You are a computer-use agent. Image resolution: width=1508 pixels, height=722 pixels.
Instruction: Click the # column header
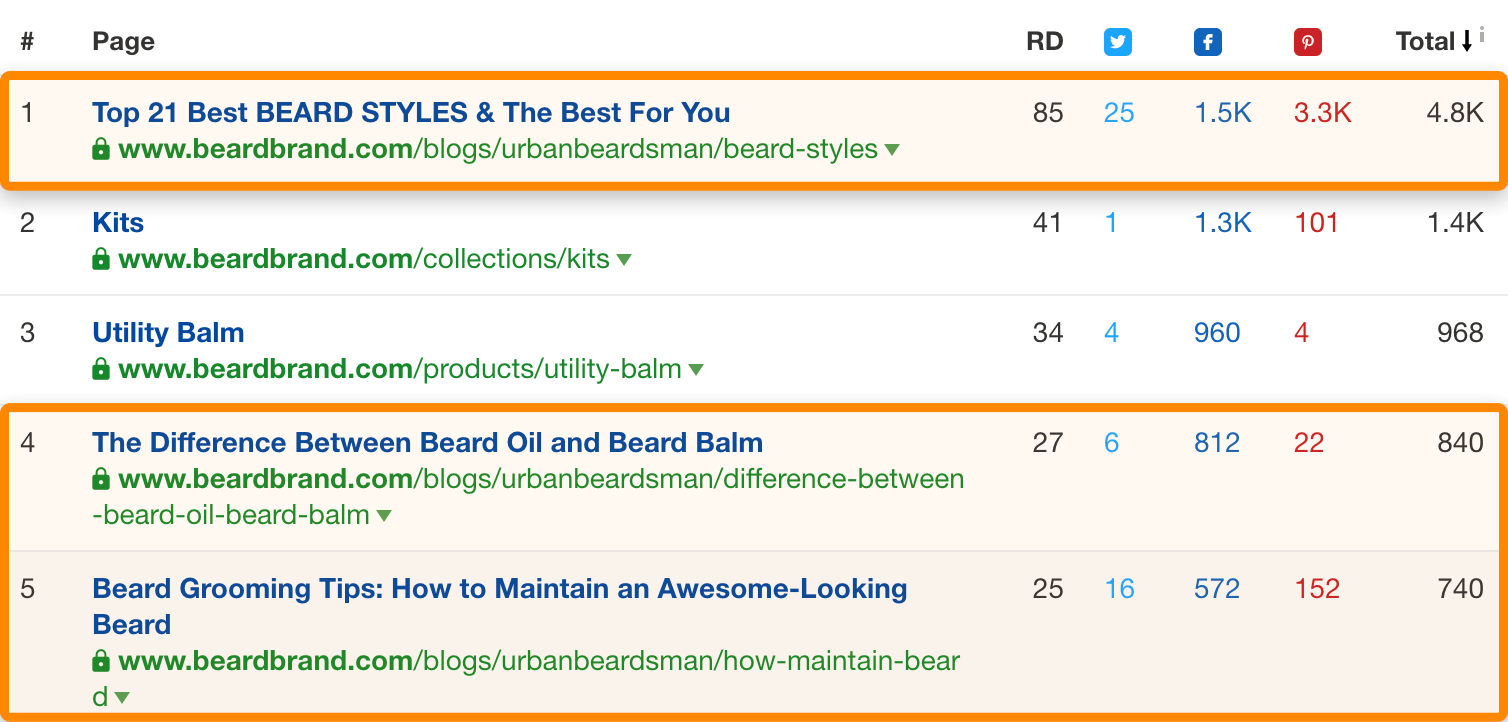pyautogui.click(x=27, y=41)
